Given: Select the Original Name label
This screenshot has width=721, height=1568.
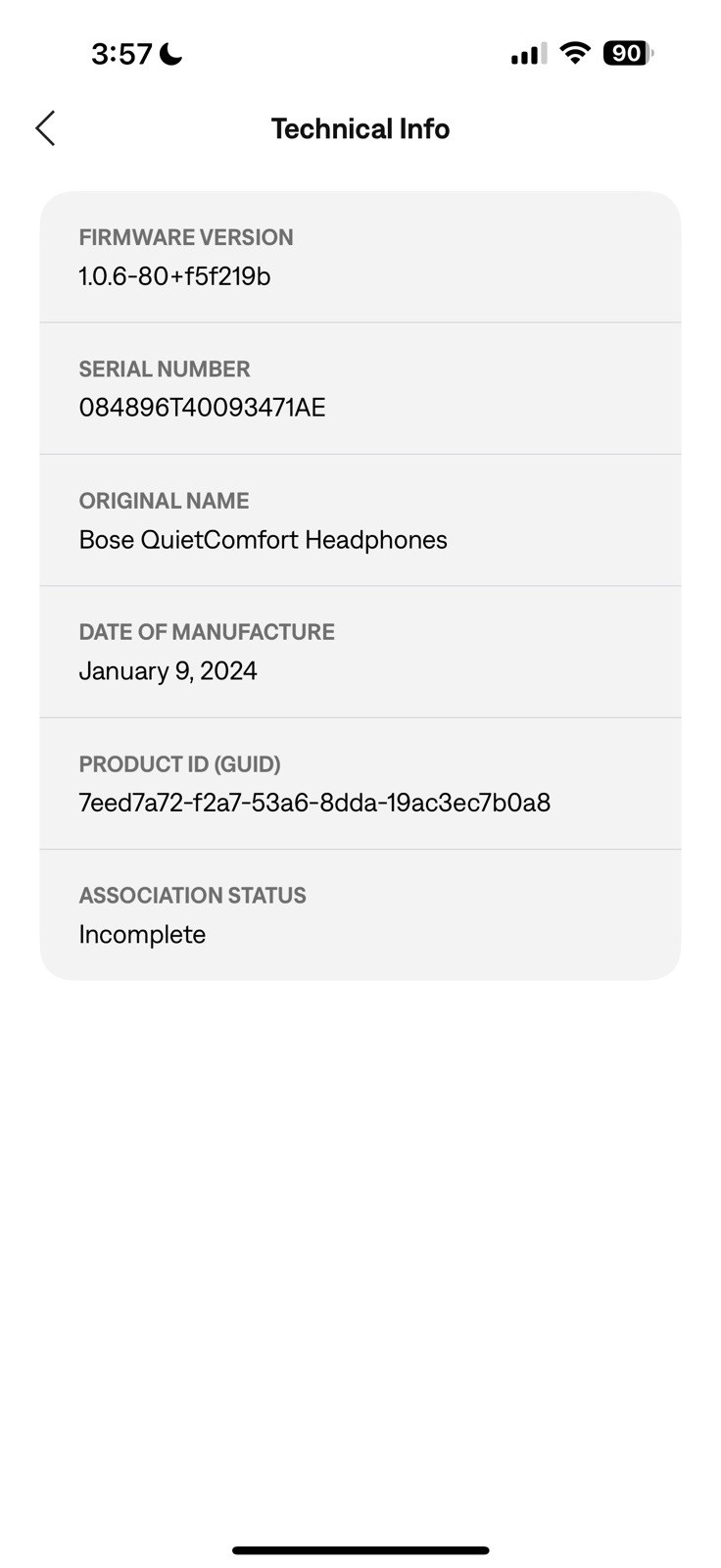Looking at the screenshot, I should [x=164, y=501].
